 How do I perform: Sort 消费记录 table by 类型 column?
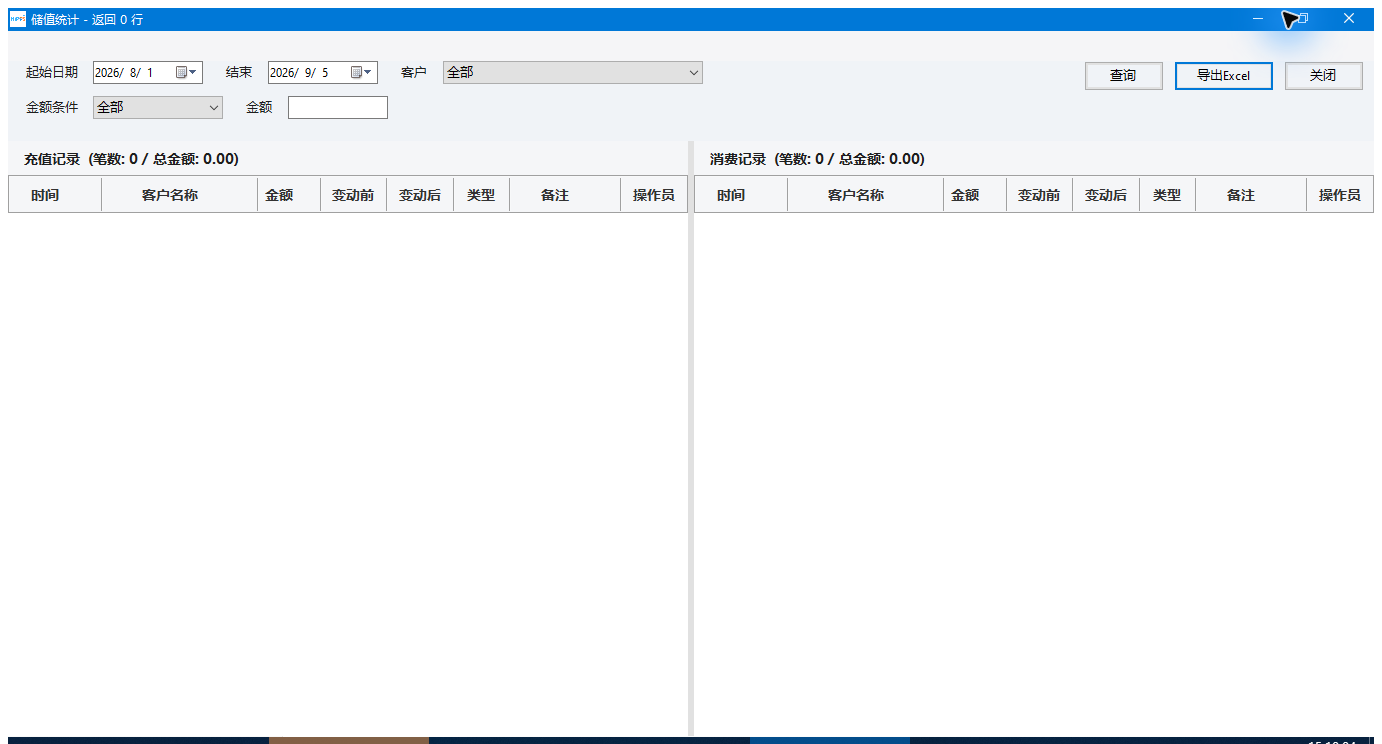tap(1167, 195)
